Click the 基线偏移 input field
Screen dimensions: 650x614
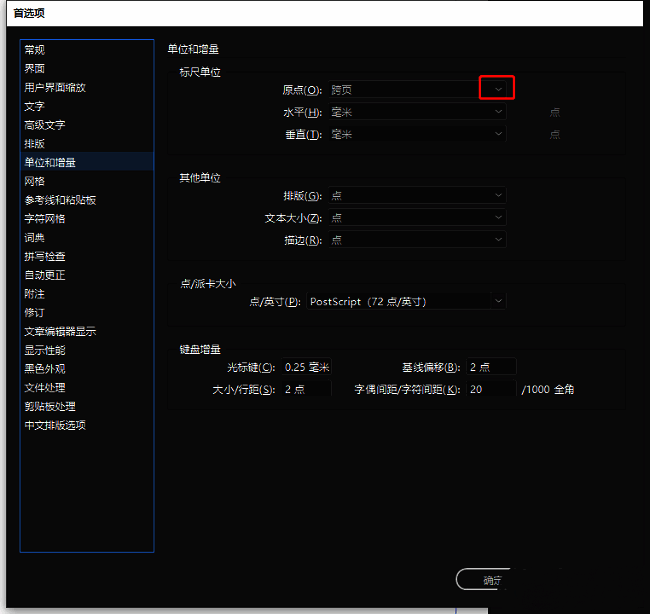pos(490,367)
